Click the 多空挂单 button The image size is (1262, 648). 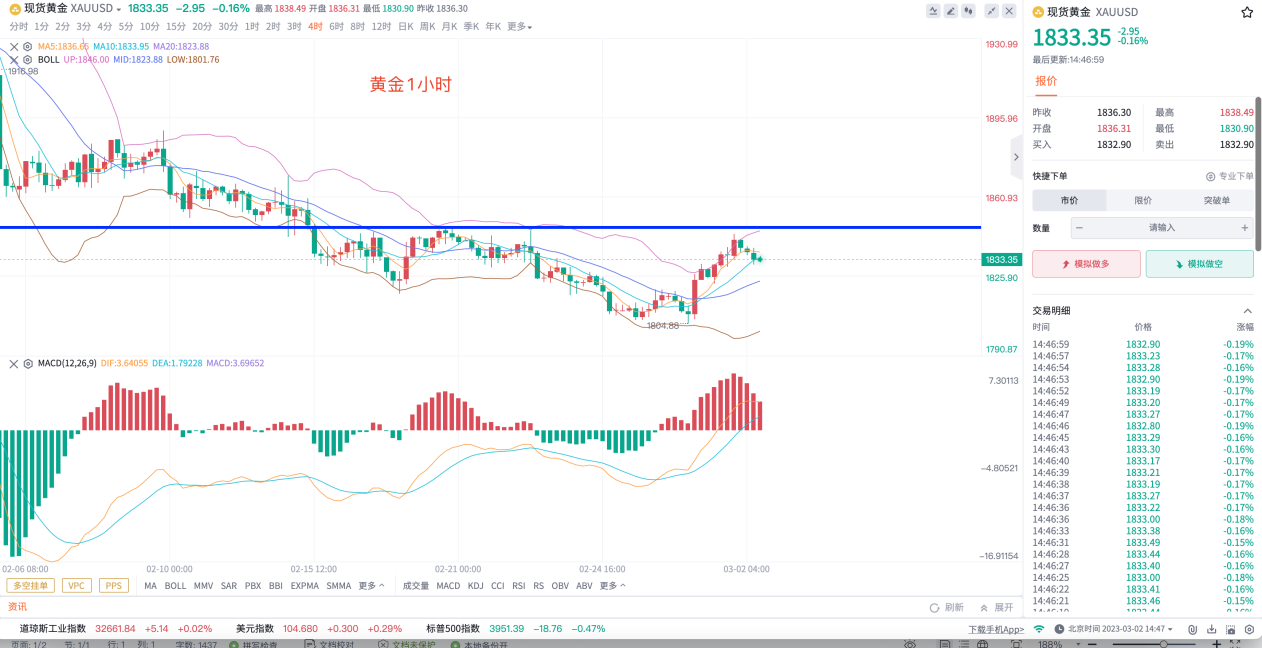click(30, 585)
